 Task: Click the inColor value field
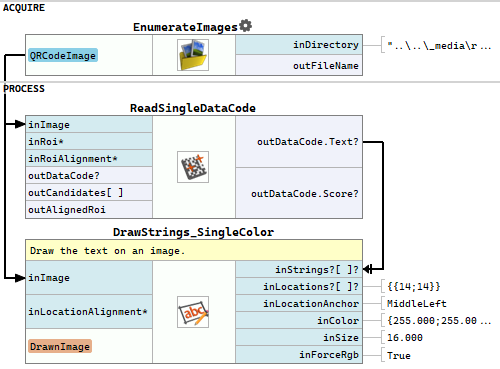439,321
